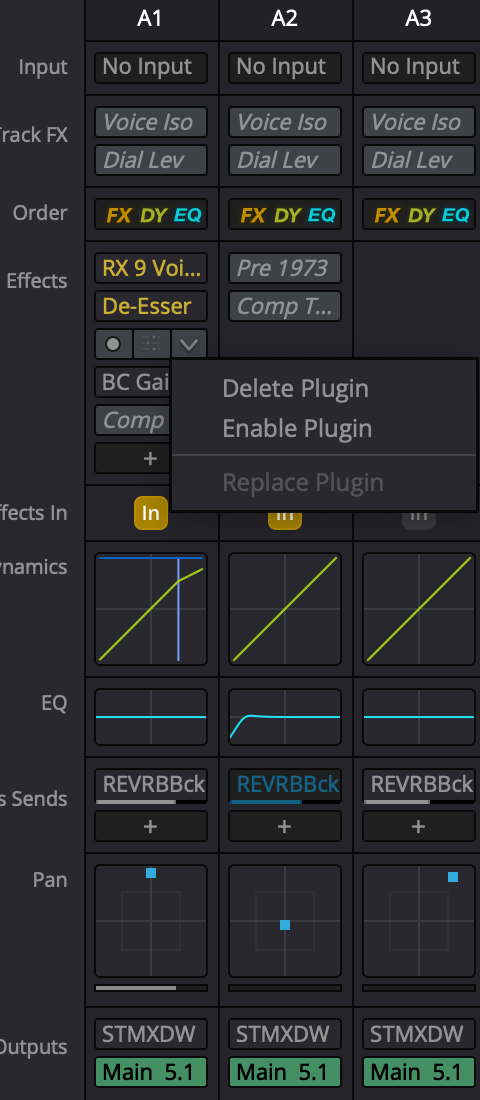Open the A3 pan control pad
Screen dimensions: 480x1100
tap(419, 920)
